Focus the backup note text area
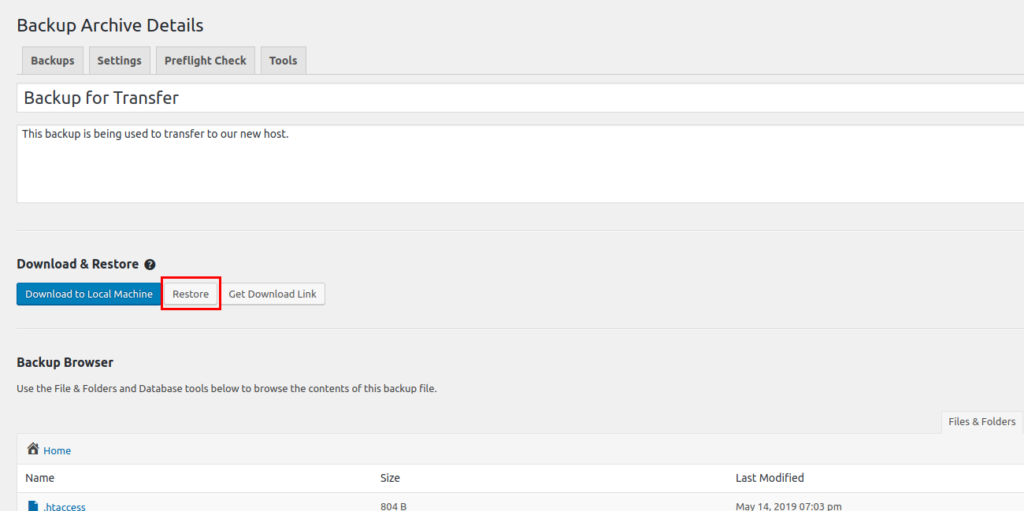The width and height of the screenshot is (1024, 511). tap(500, 163)
